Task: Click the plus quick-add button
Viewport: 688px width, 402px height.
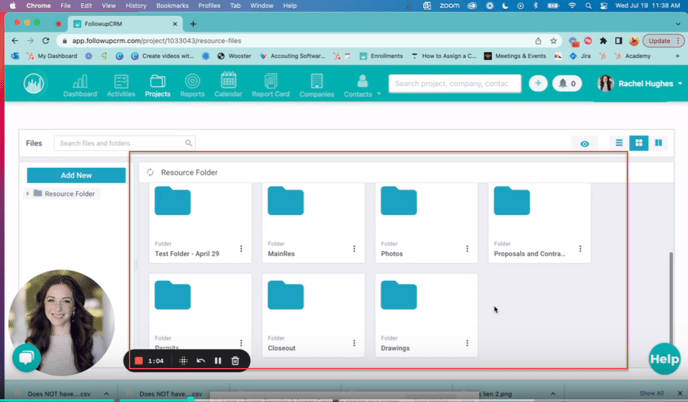Action: pyautogui.click(x=538, y=83)
